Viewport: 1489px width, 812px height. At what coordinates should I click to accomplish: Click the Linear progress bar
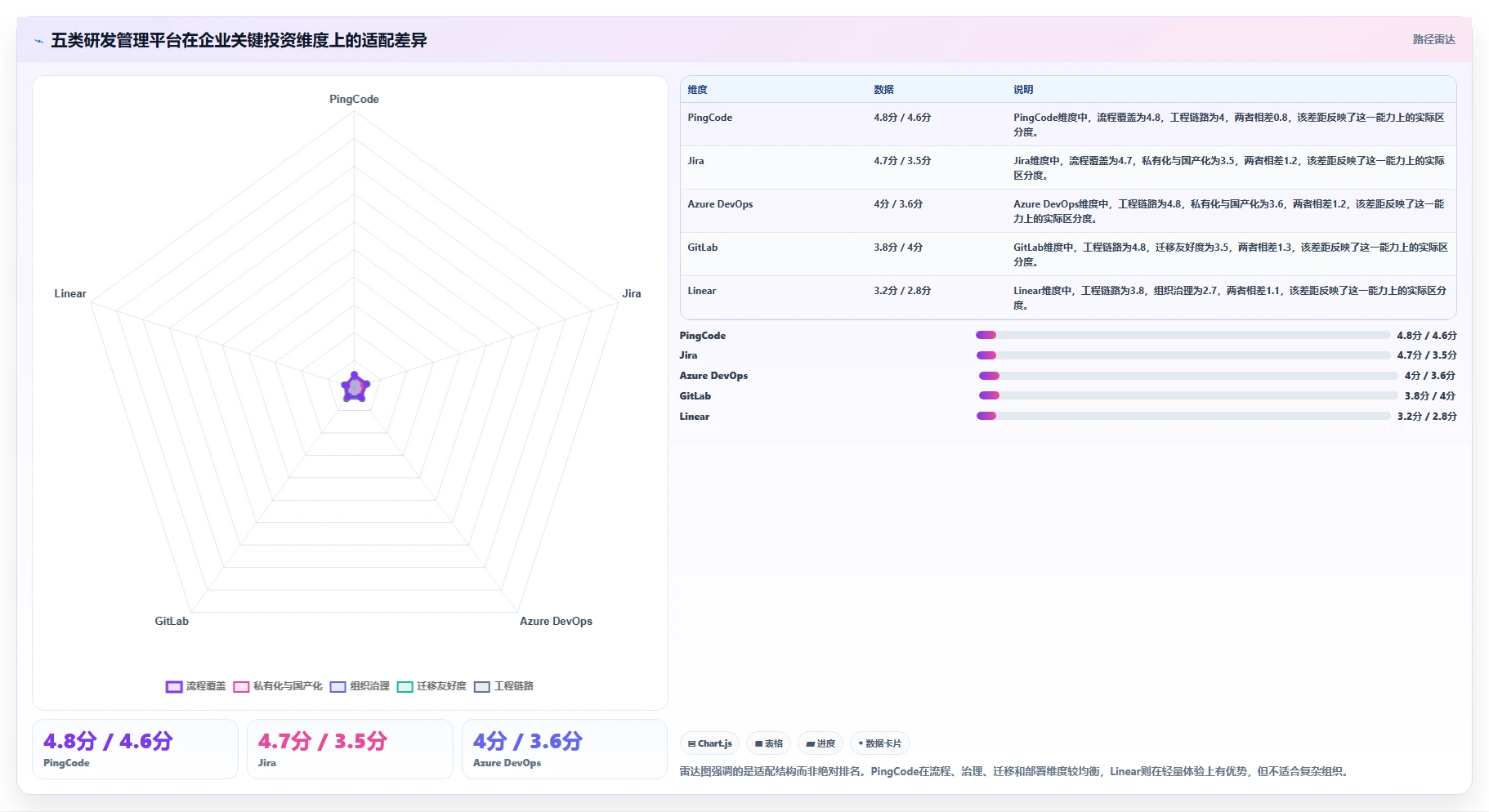click(1183, 416)
